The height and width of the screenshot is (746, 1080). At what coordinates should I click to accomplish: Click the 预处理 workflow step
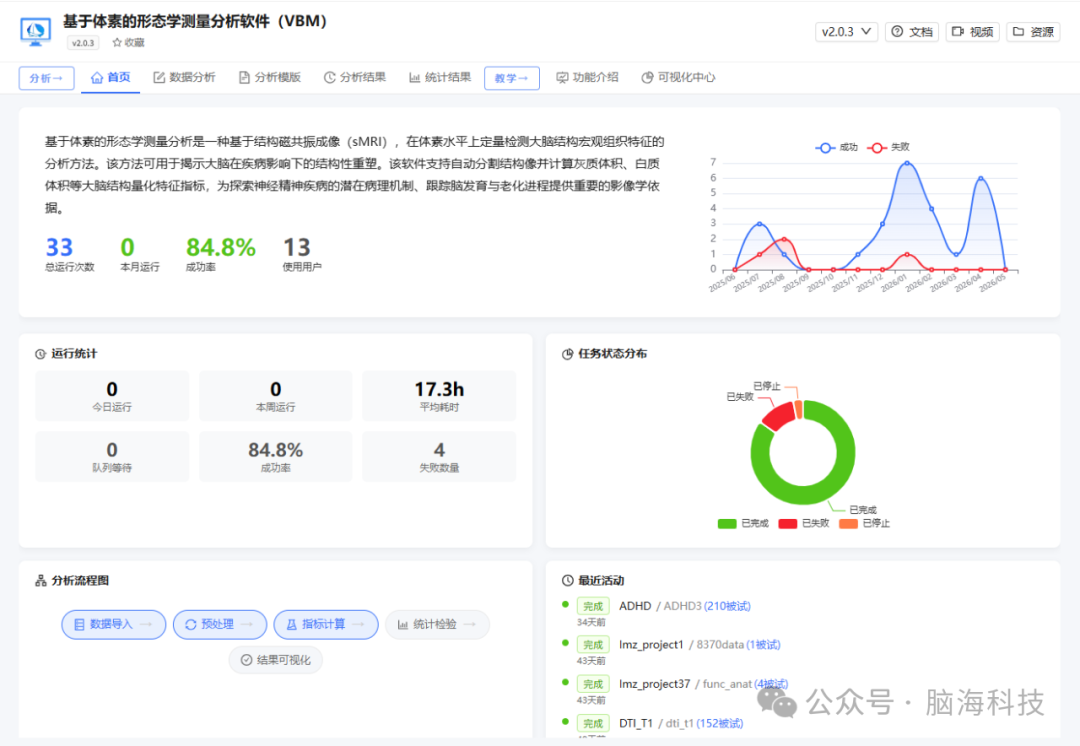coord(220,625)
